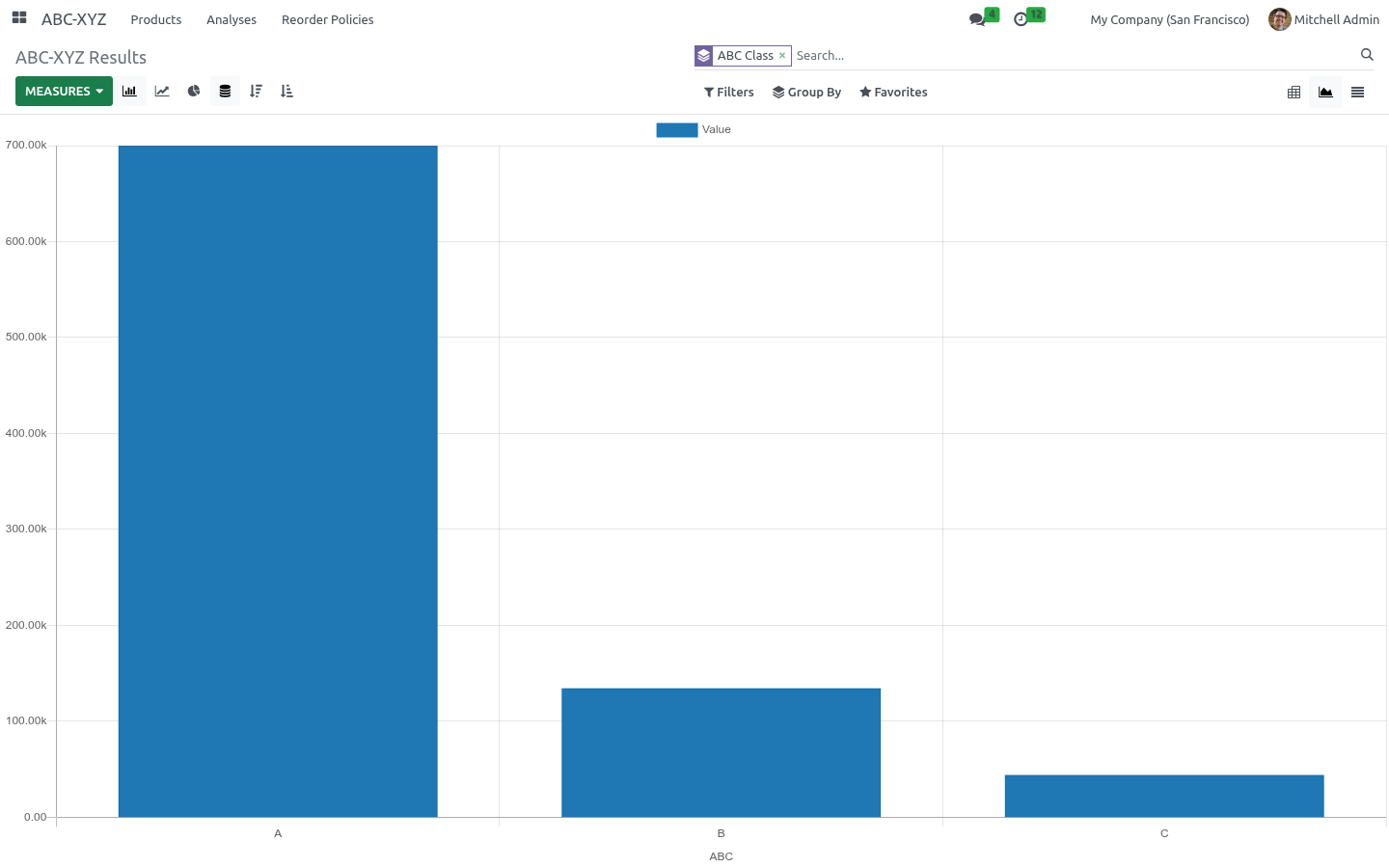The width and height of the screenshot is (1389, 868).
Task: Click the Value legend color swatch
Action: (x=677, y=130)
